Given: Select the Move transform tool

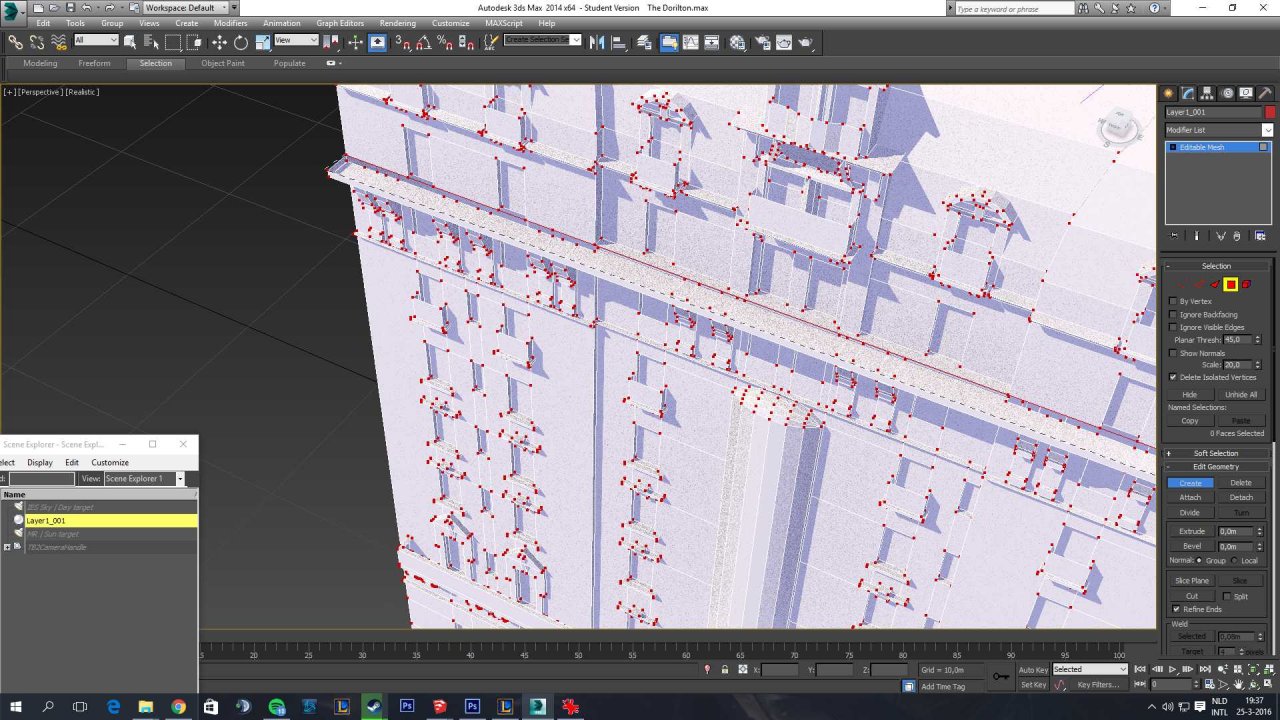Looking at the screenshot, I should click(x=219, y=42).
